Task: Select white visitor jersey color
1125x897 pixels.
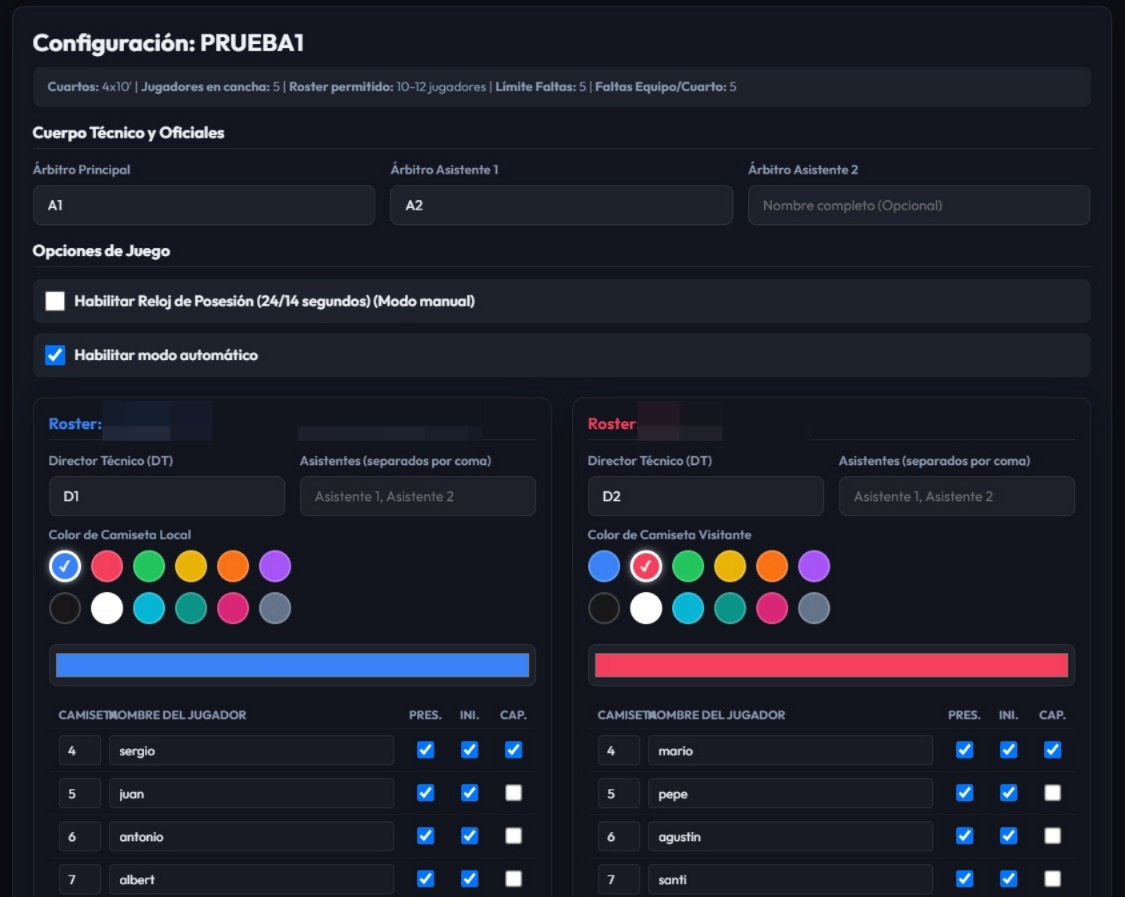Action: 646,609
